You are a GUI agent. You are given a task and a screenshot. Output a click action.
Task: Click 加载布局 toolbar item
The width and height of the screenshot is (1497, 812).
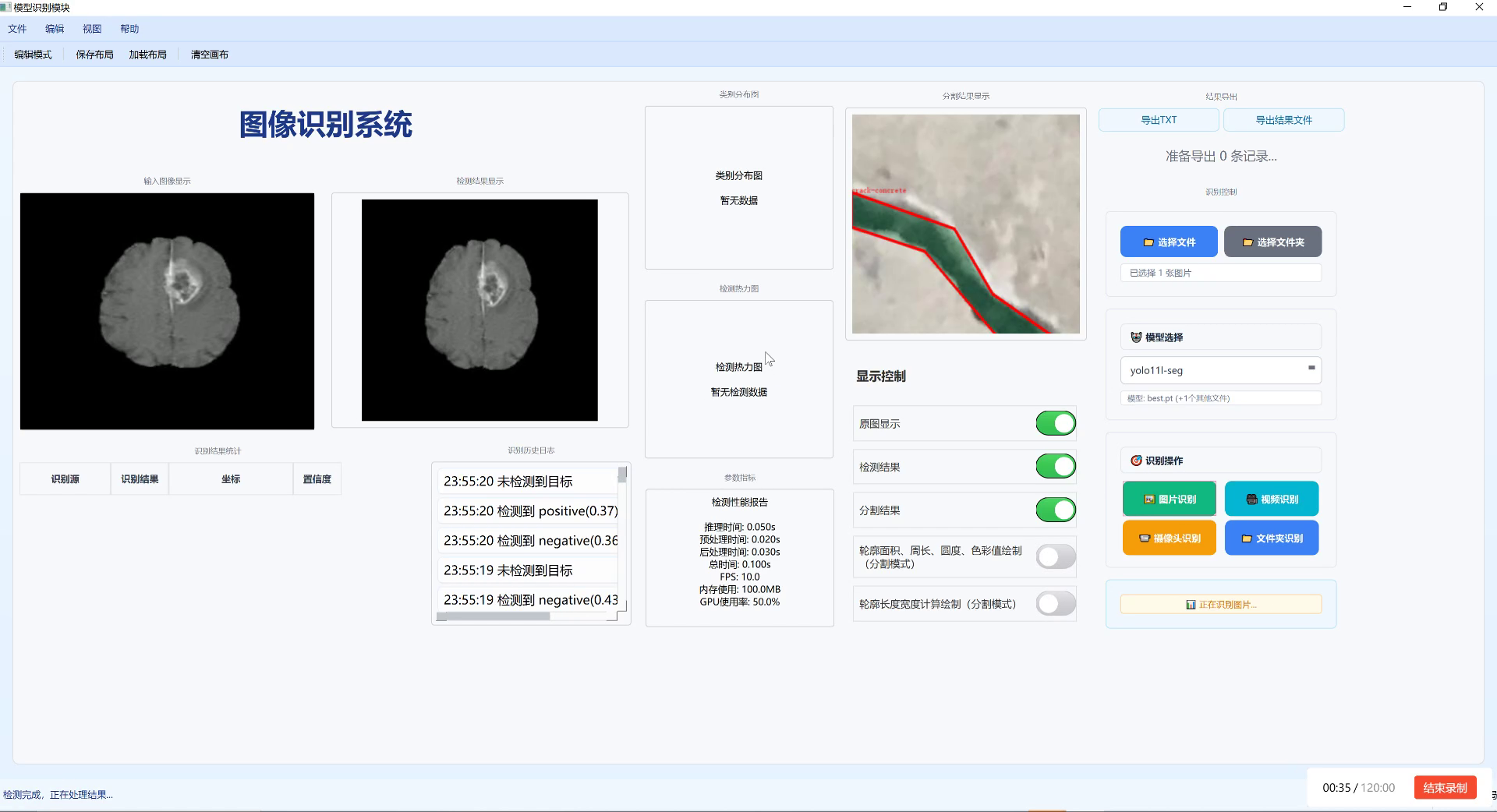pyautogui.click(x=147, y=55)
